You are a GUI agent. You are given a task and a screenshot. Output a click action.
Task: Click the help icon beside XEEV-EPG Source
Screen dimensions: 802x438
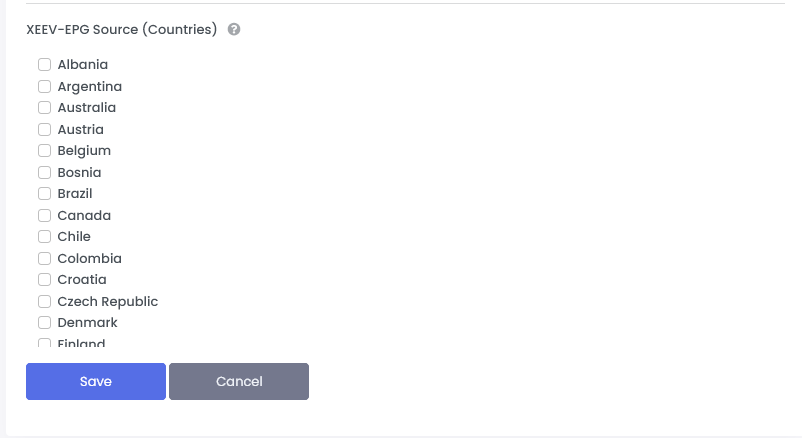click(x=234, y=30)
